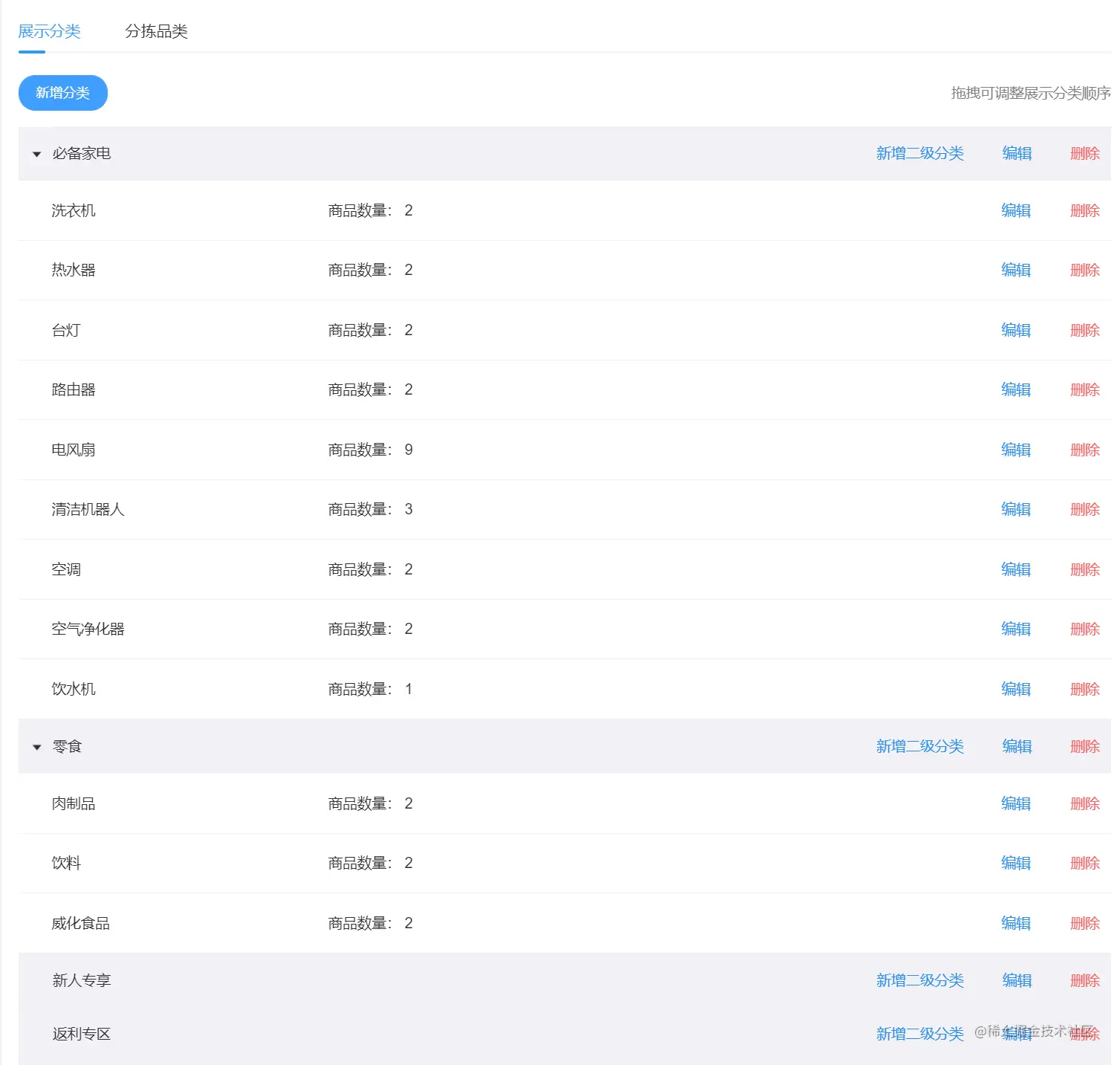Select the 零食 category name
The width and height of the screenshot is (1120, 1065).
[66, 746]
